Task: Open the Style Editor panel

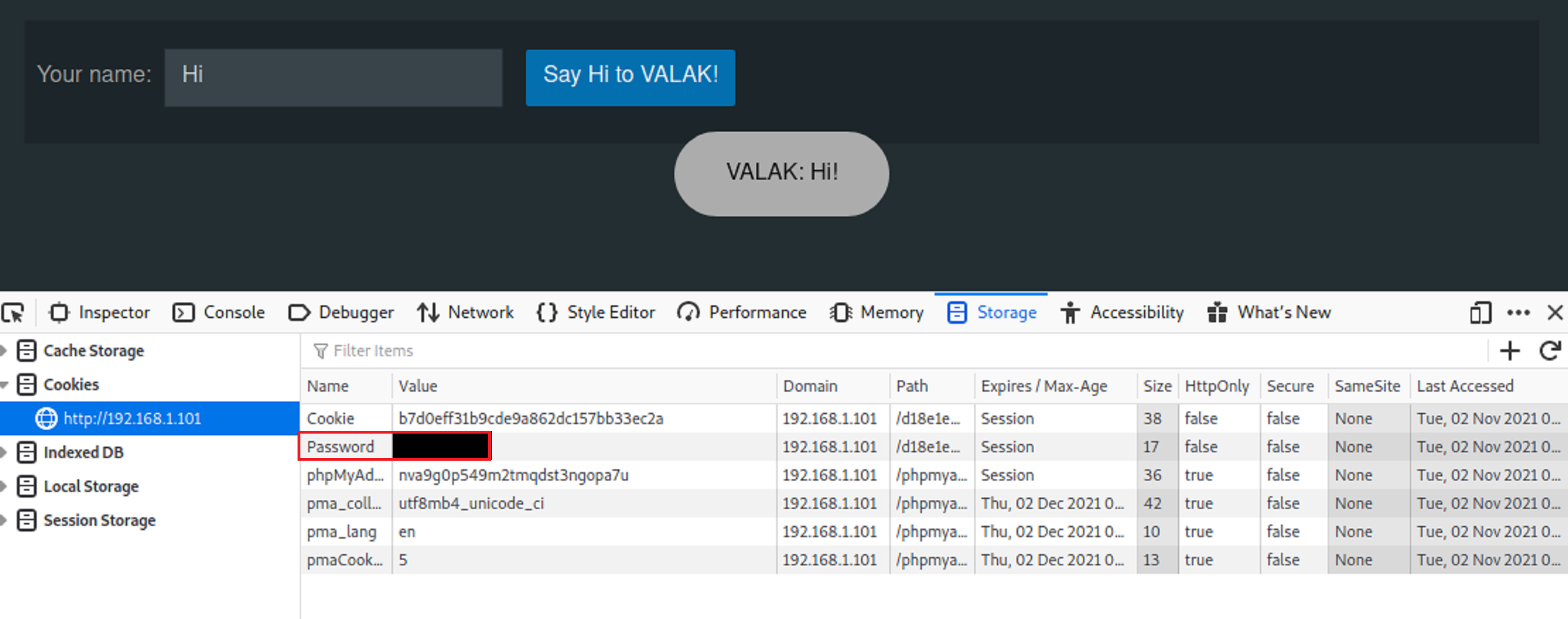Action: [x=596, y=313]
